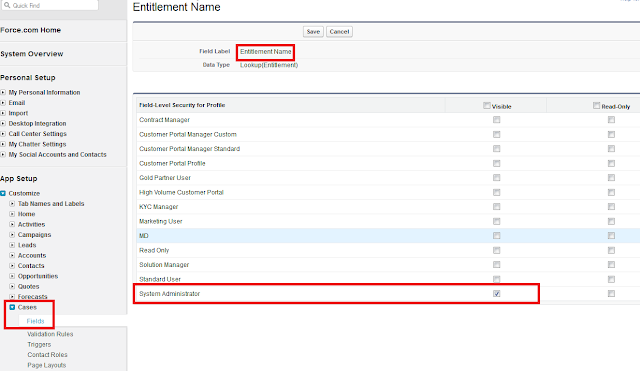The width and height of the screenshot is (640, 371).
Task: Check Visible for Customer Portal Manager Standard
Action: point(496,149)
